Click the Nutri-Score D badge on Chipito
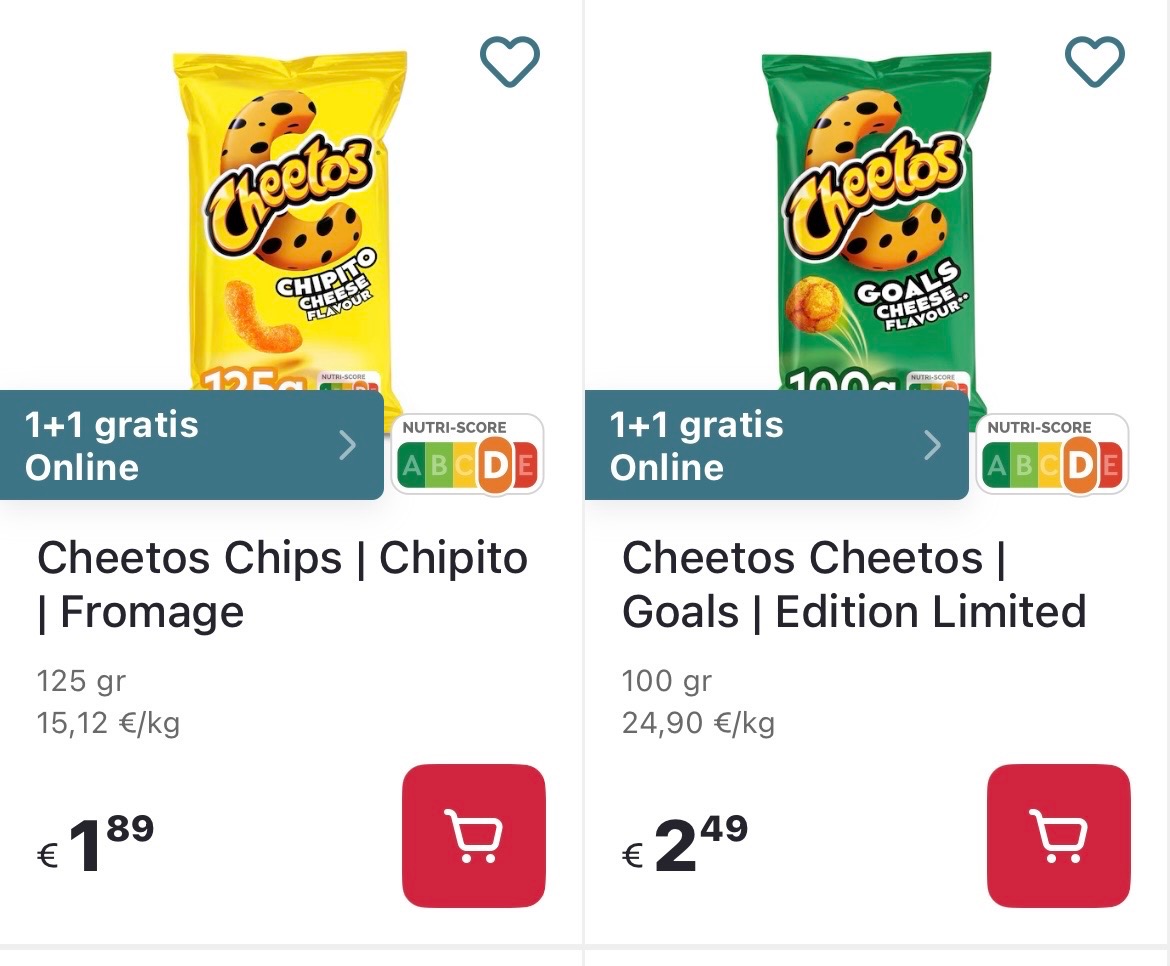 (x=467, y=455)
